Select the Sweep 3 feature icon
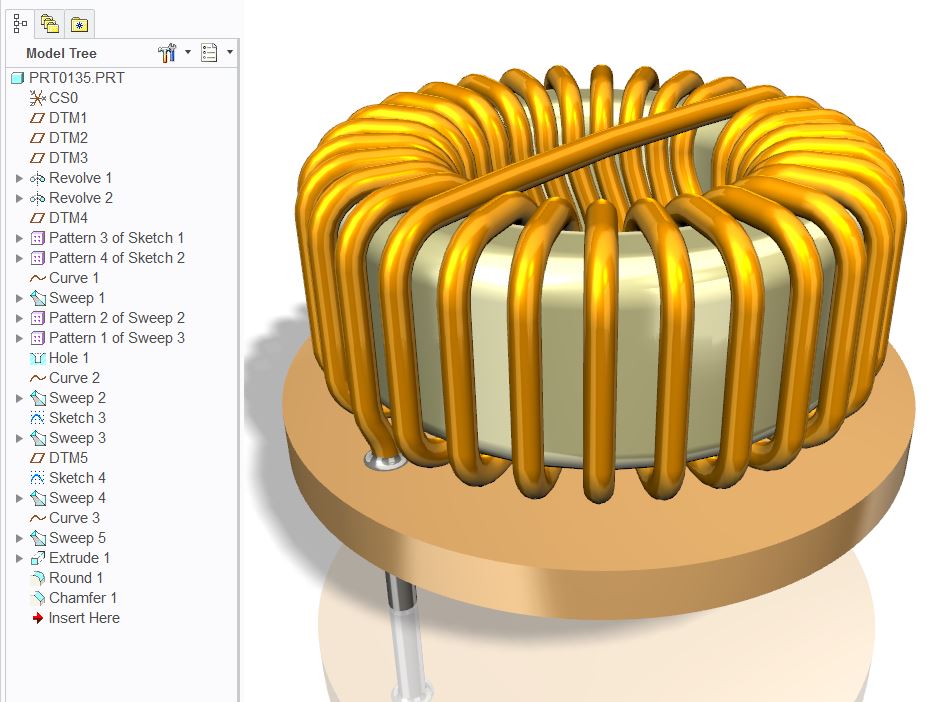942x702 pixels. [x=37, y=438]
